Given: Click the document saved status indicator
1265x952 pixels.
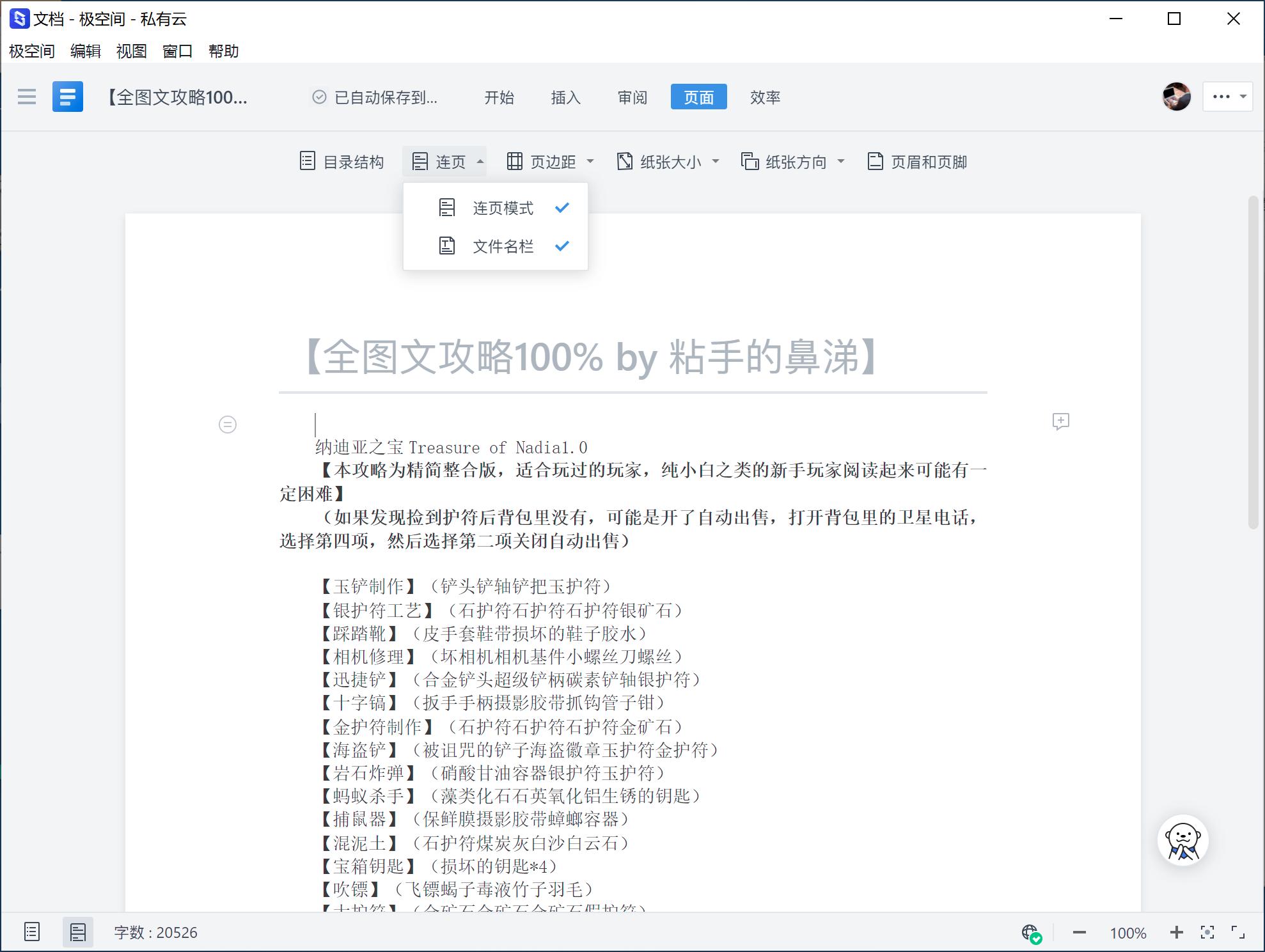Looking at the screenshot, I should click(x=378, y=97).
